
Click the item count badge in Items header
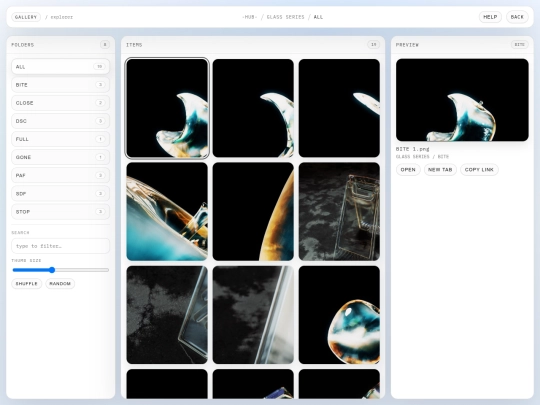point(374,44)
